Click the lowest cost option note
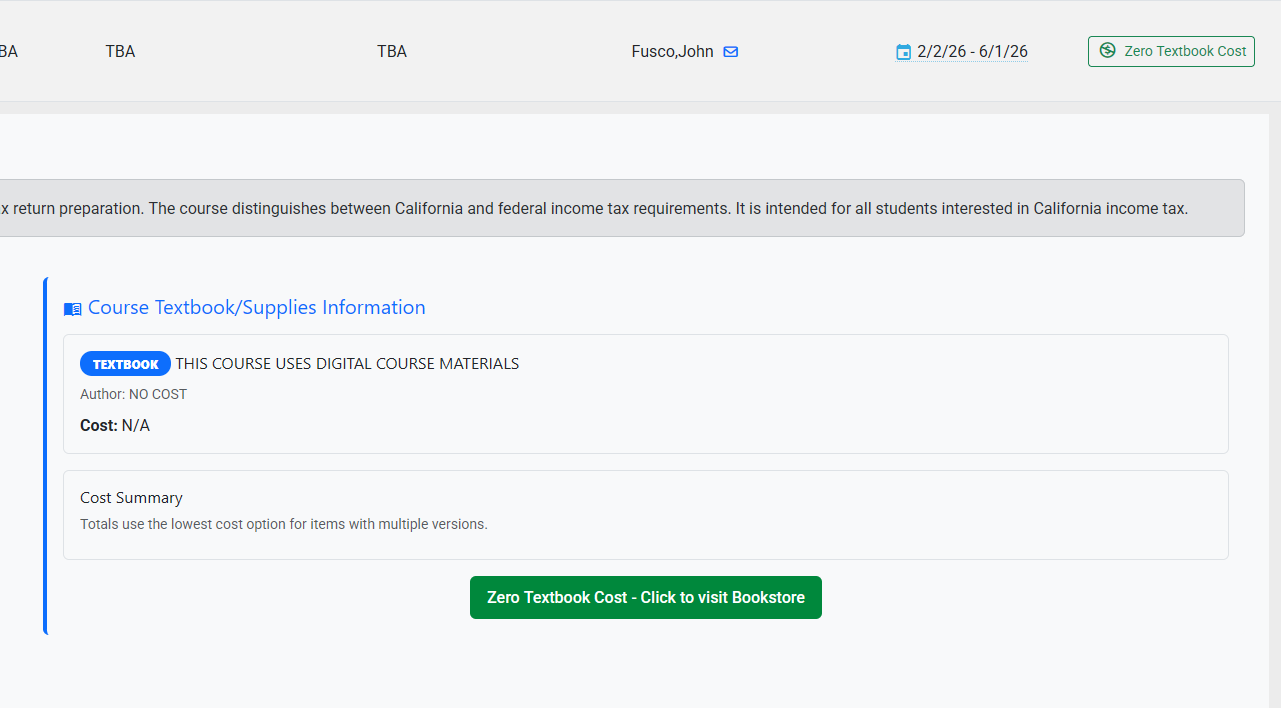The height and width of the screenshot is (708, 1281). pyautogui.click(x=283, y=524)
